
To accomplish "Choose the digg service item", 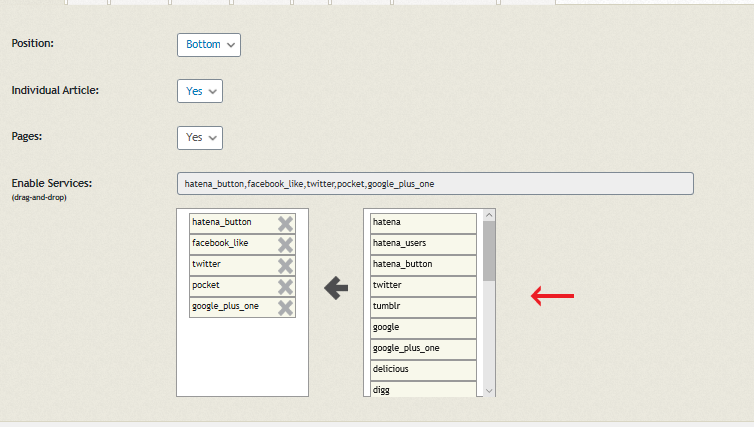I will pyautogui.click(x=423, y=389).
